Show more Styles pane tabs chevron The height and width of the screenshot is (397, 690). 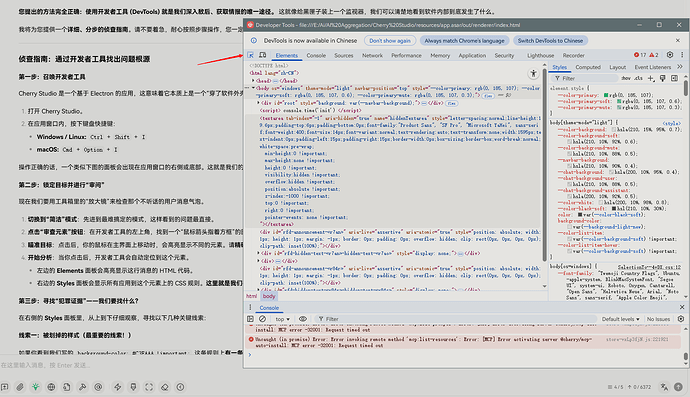680,67
